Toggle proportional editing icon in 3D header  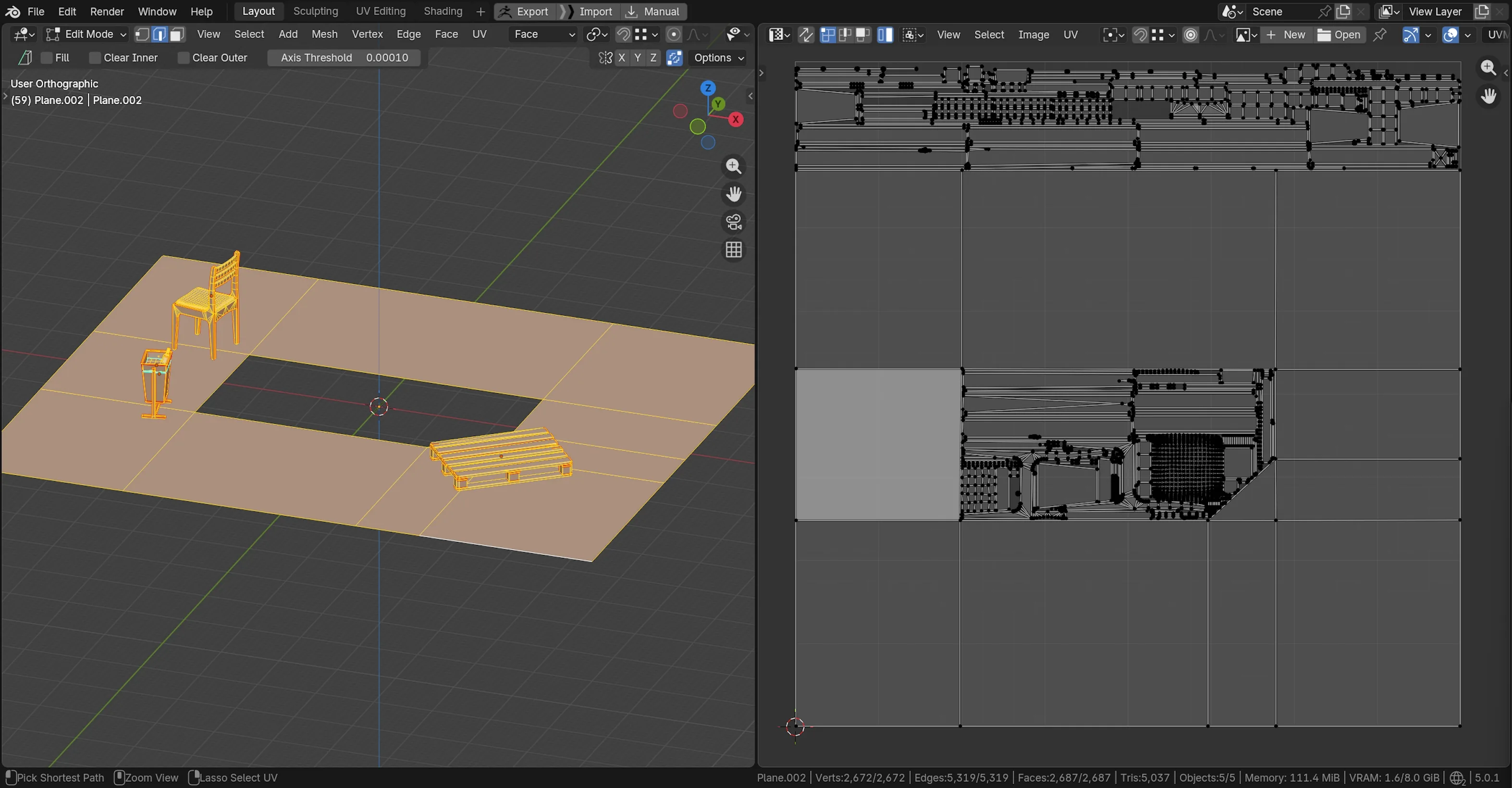(x=674, y=35)
